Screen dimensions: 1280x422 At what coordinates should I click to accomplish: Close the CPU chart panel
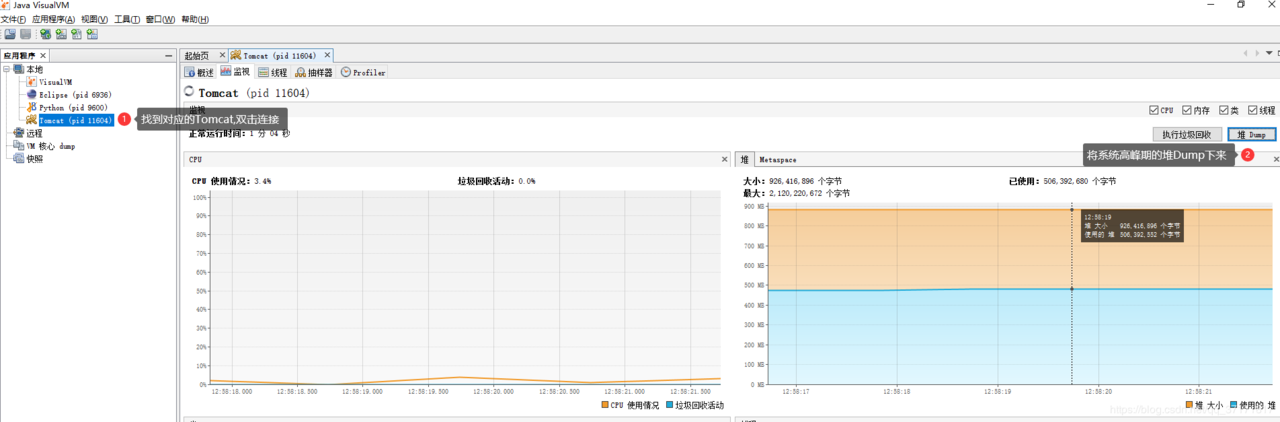[x=725, y=159]
